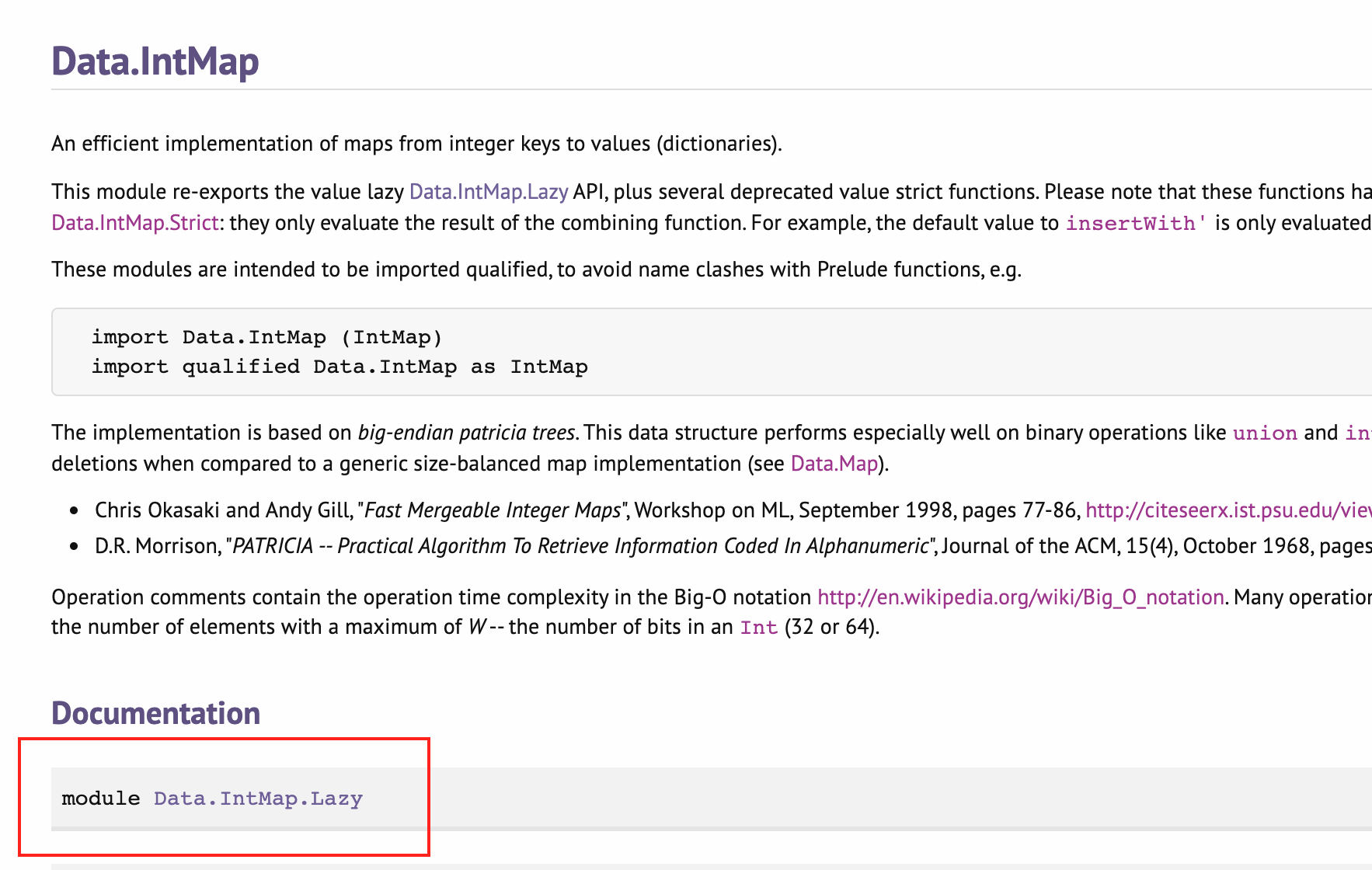Open Data.IntMap.Lazy link in intro paragraph
The width and height of the screenshot is (1372, 870).
[489, 192]
